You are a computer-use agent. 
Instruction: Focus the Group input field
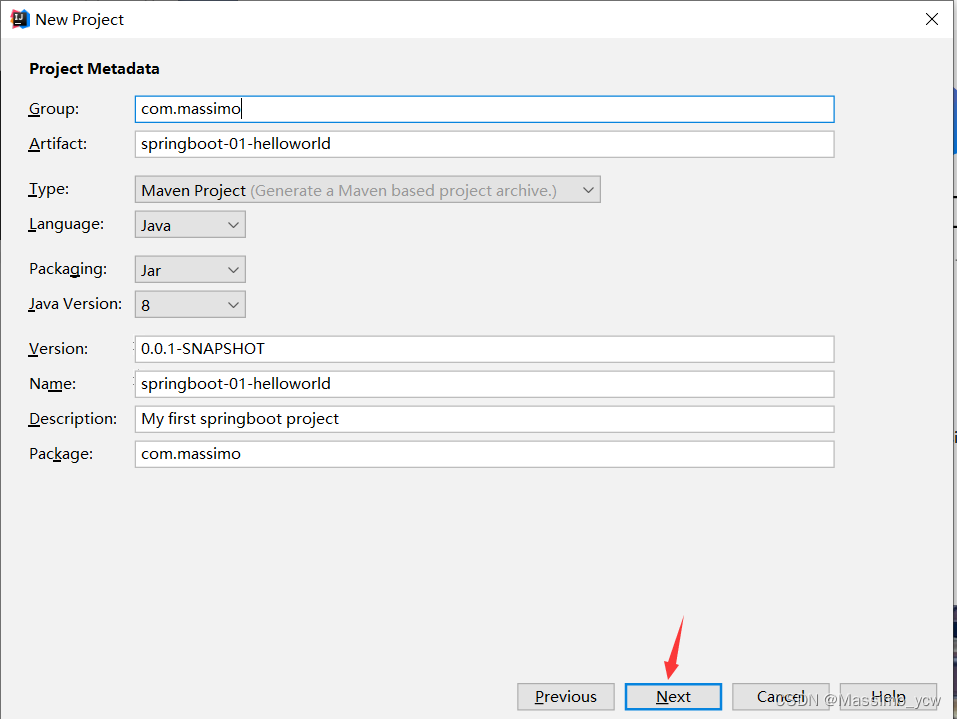484,109
